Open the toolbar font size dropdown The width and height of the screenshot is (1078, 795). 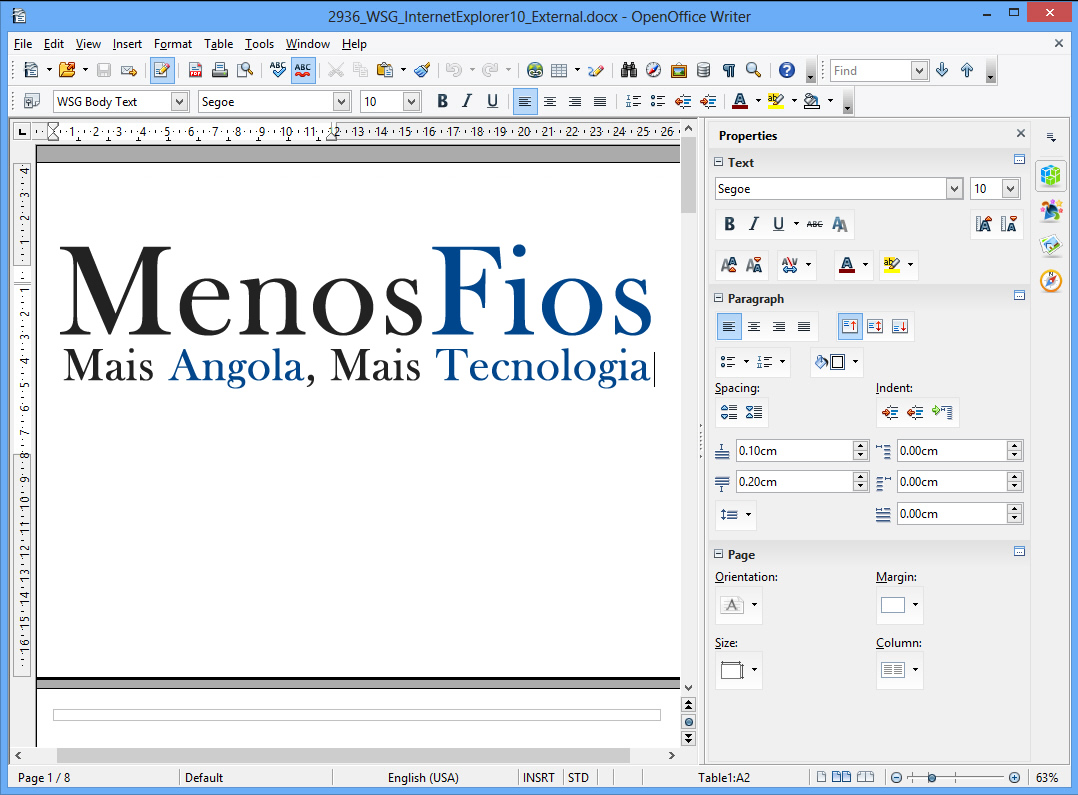(x=411, y=102)
